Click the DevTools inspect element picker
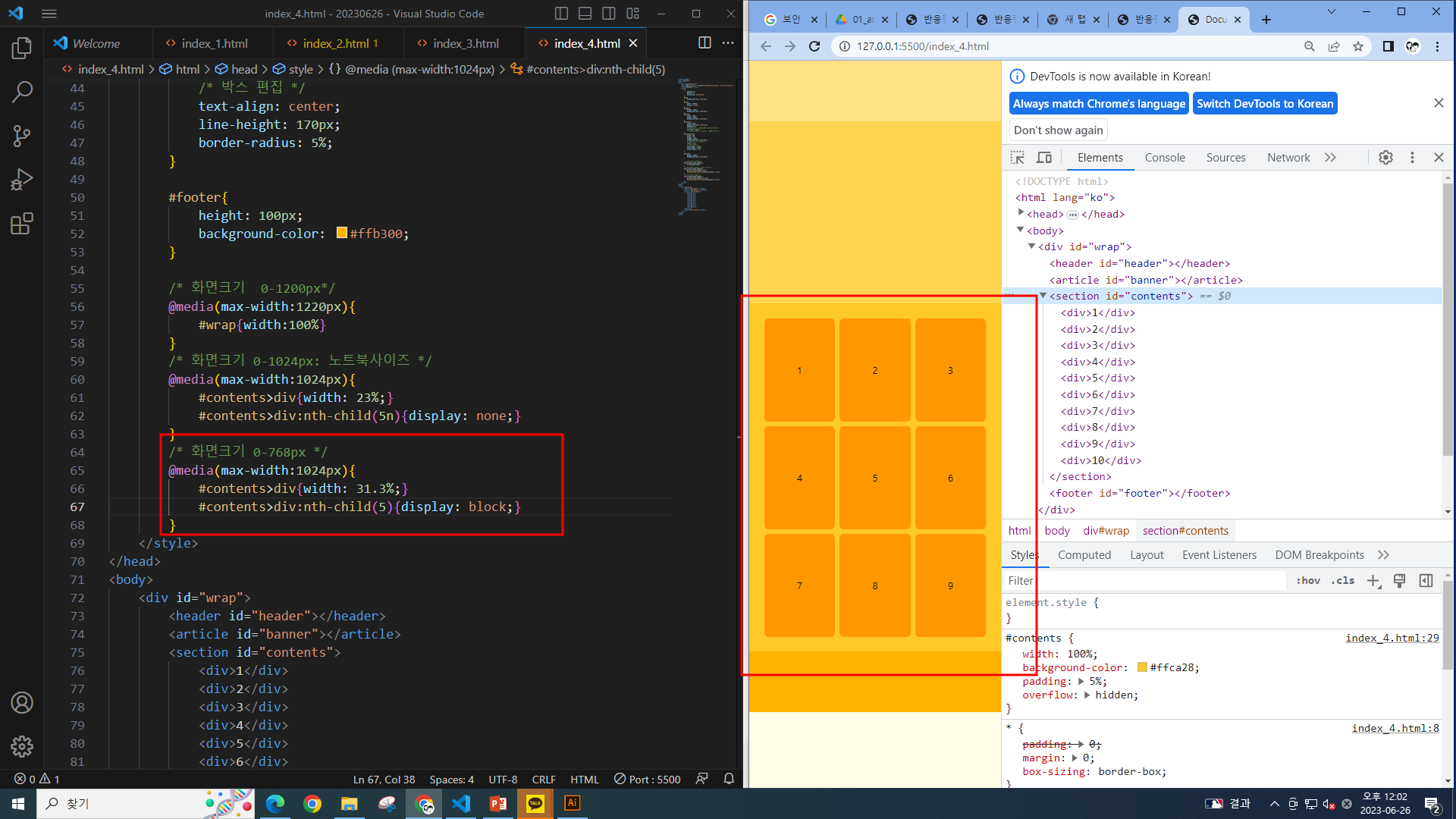1456x819 pixels. [x=1018, y=158]
